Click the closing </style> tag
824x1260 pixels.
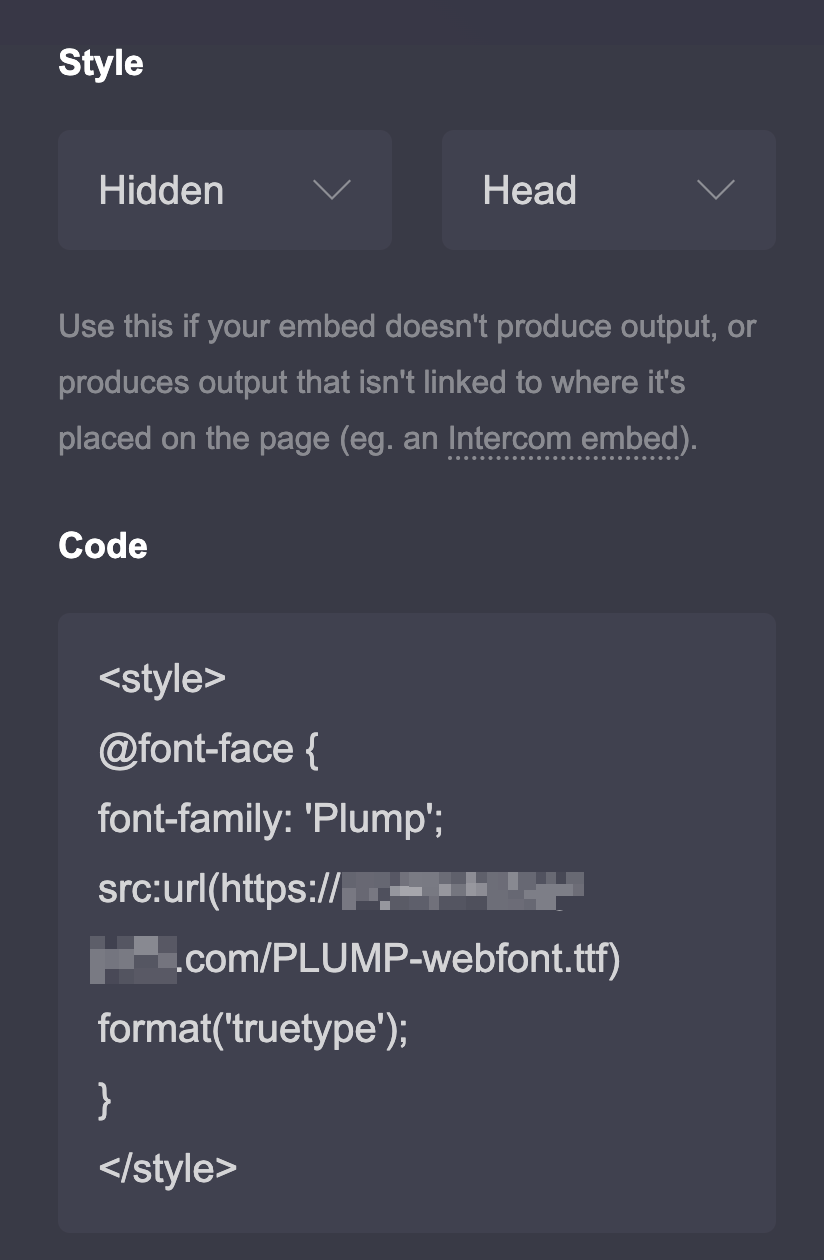(x=168, y=1168)
